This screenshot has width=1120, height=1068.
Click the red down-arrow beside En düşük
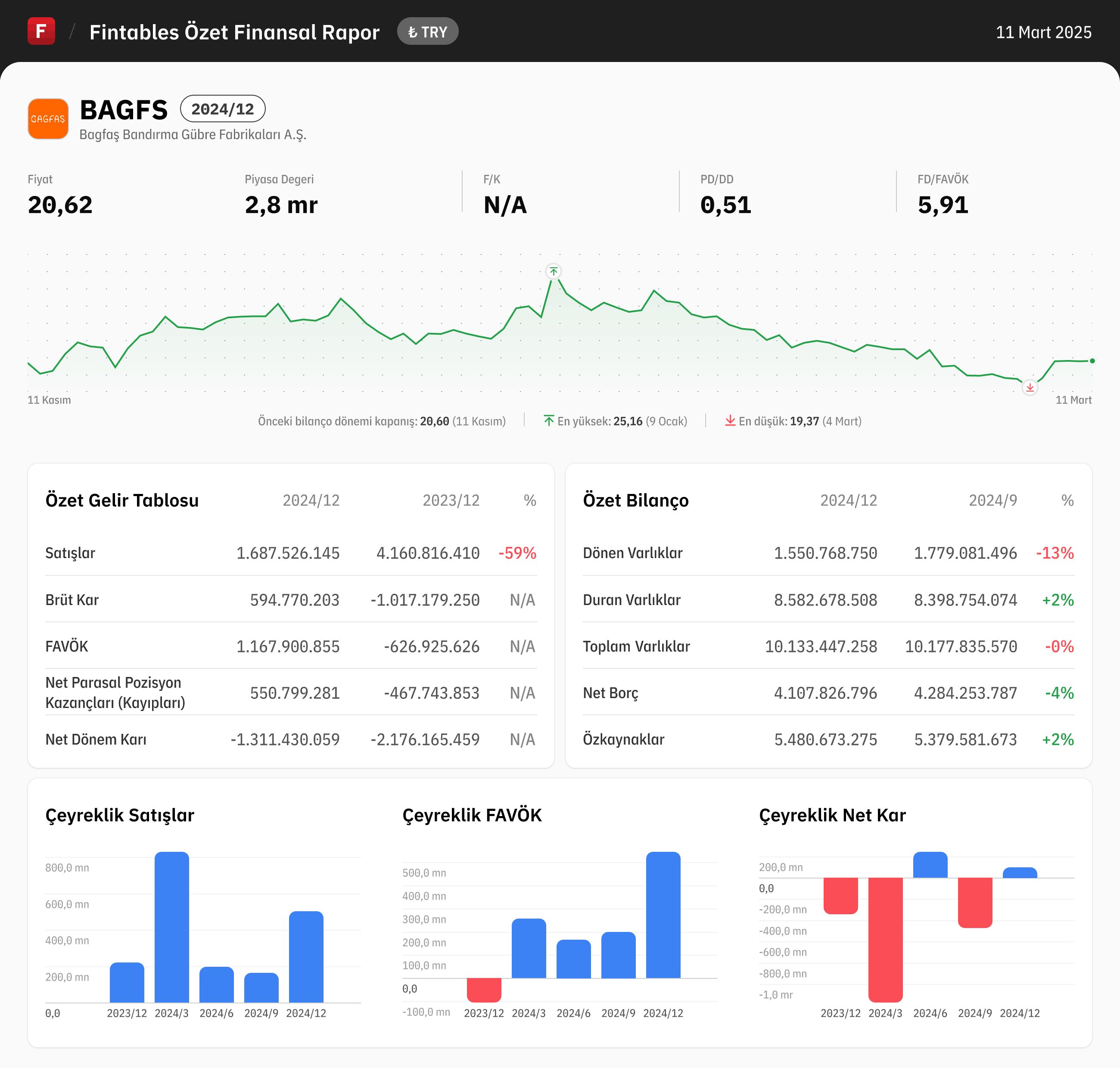click(x=729, y=421)
